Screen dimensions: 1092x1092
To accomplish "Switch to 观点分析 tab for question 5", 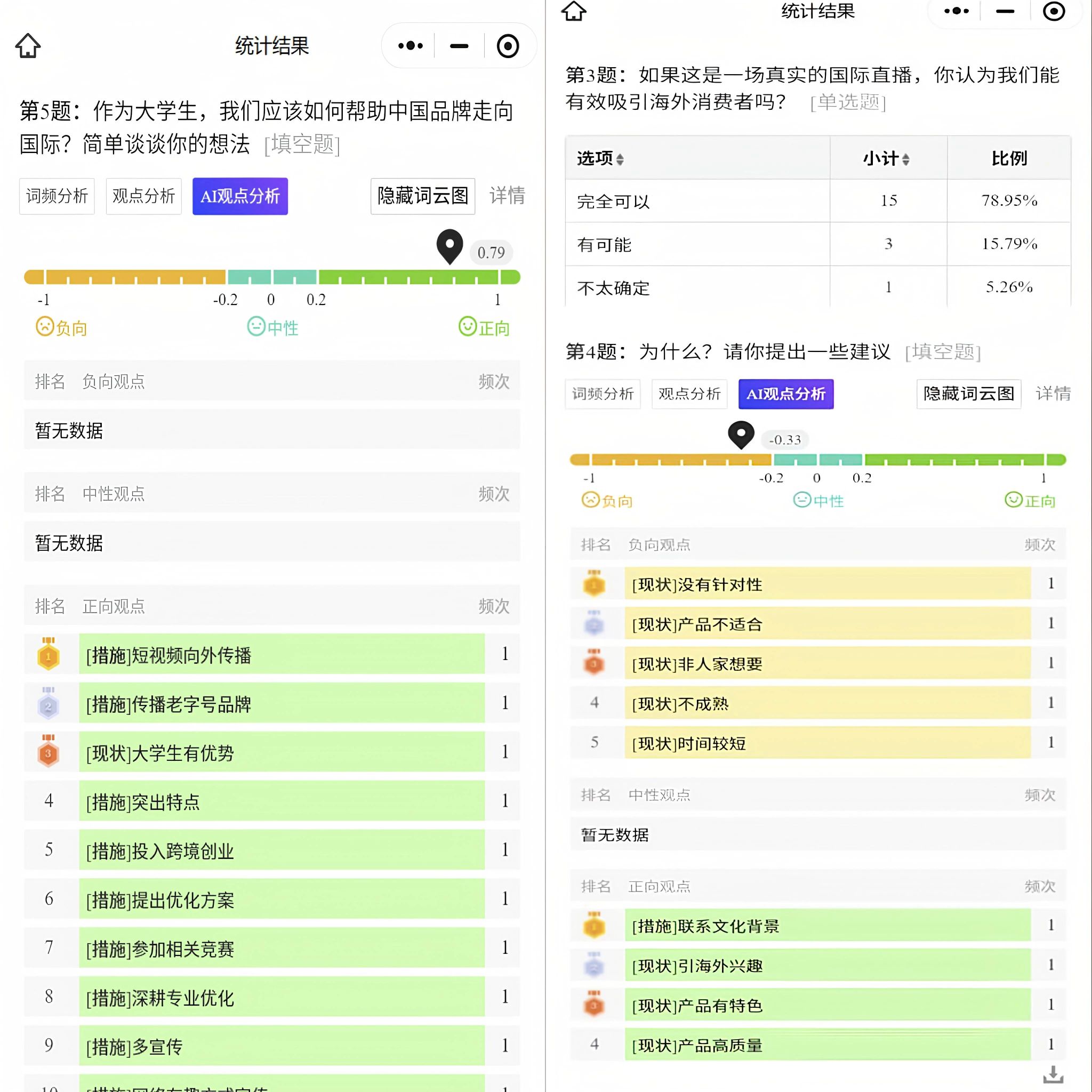I will pos(143,196).
